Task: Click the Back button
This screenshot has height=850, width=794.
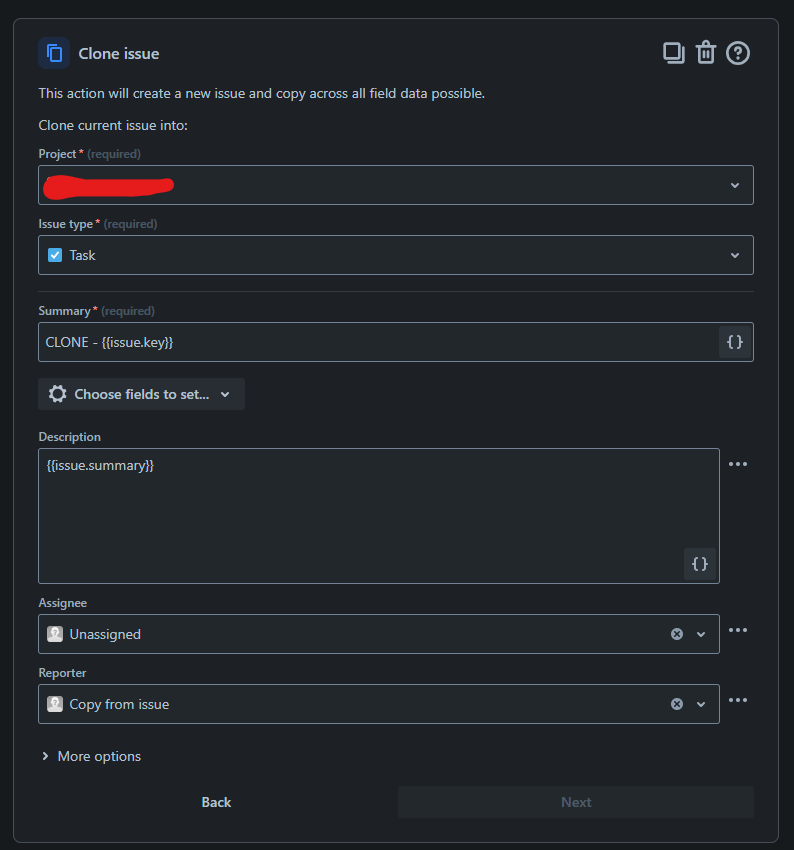Action: tap(216, 801)
